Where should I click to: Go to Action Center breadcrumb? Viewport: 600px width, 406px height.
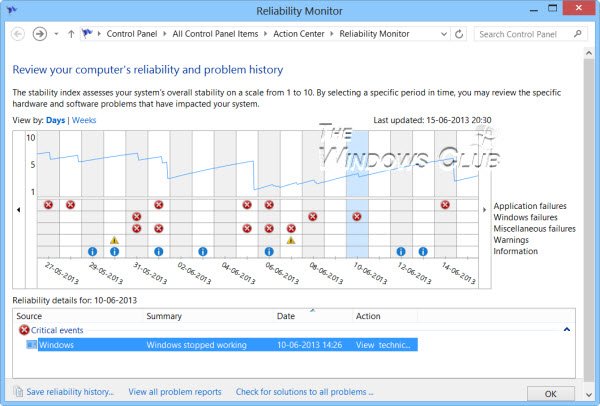coord(299,34)
